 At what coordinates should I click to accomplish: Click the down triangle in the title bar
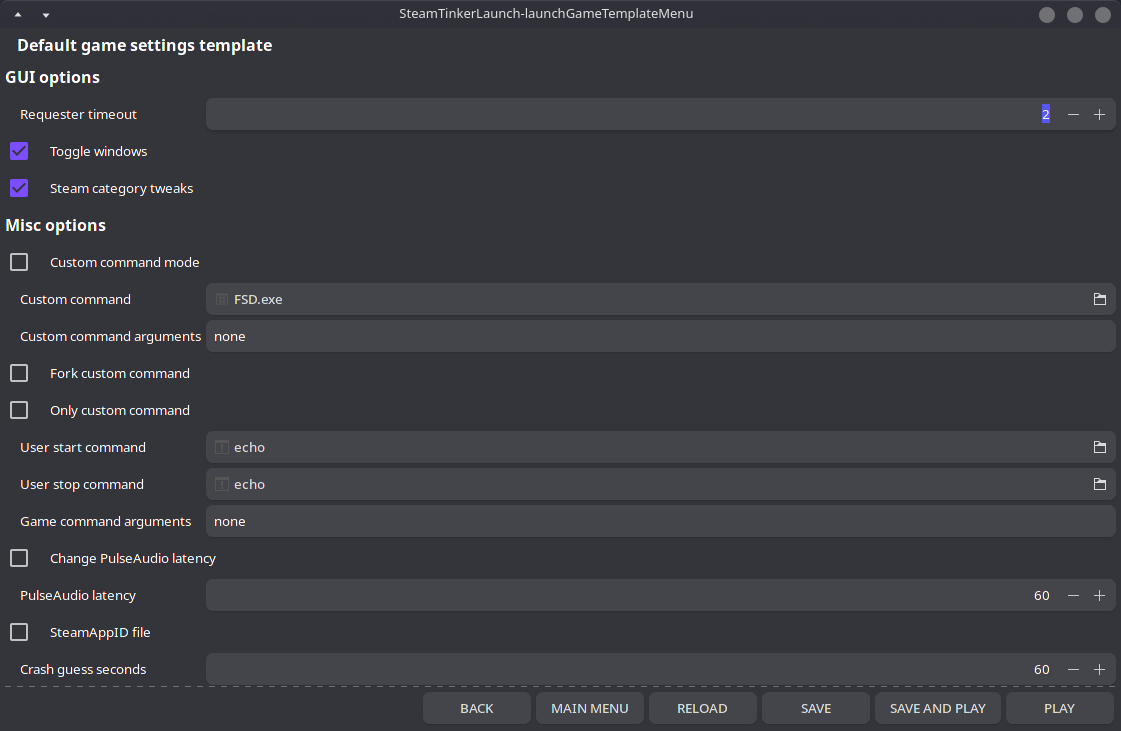[45, 14]
